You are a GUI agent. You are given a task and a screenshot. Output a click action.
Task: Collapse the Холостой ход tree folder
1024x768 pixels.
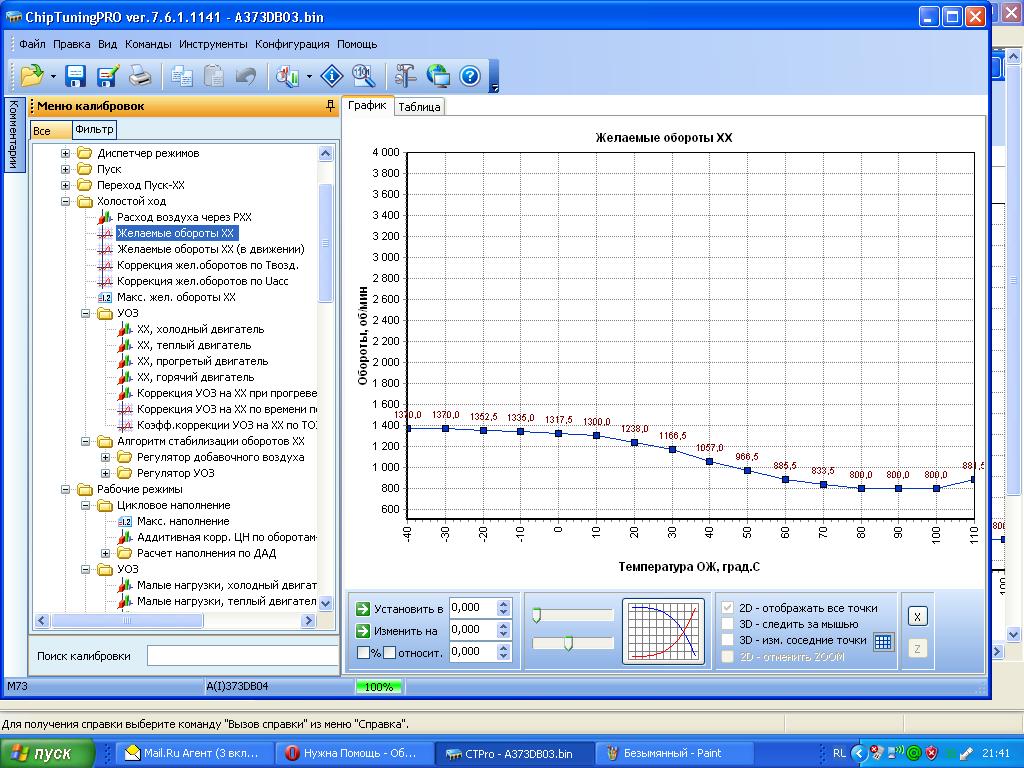(x=66, y=201)
